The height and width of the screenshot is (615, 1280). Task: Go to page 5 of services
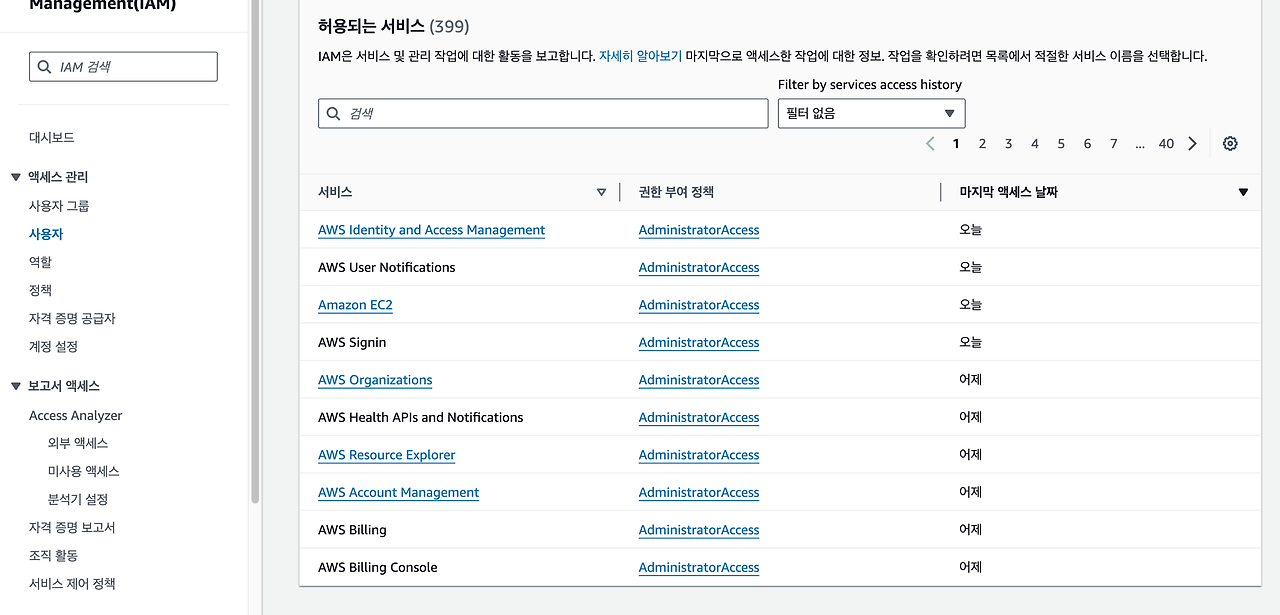(x=1061, y=143)
